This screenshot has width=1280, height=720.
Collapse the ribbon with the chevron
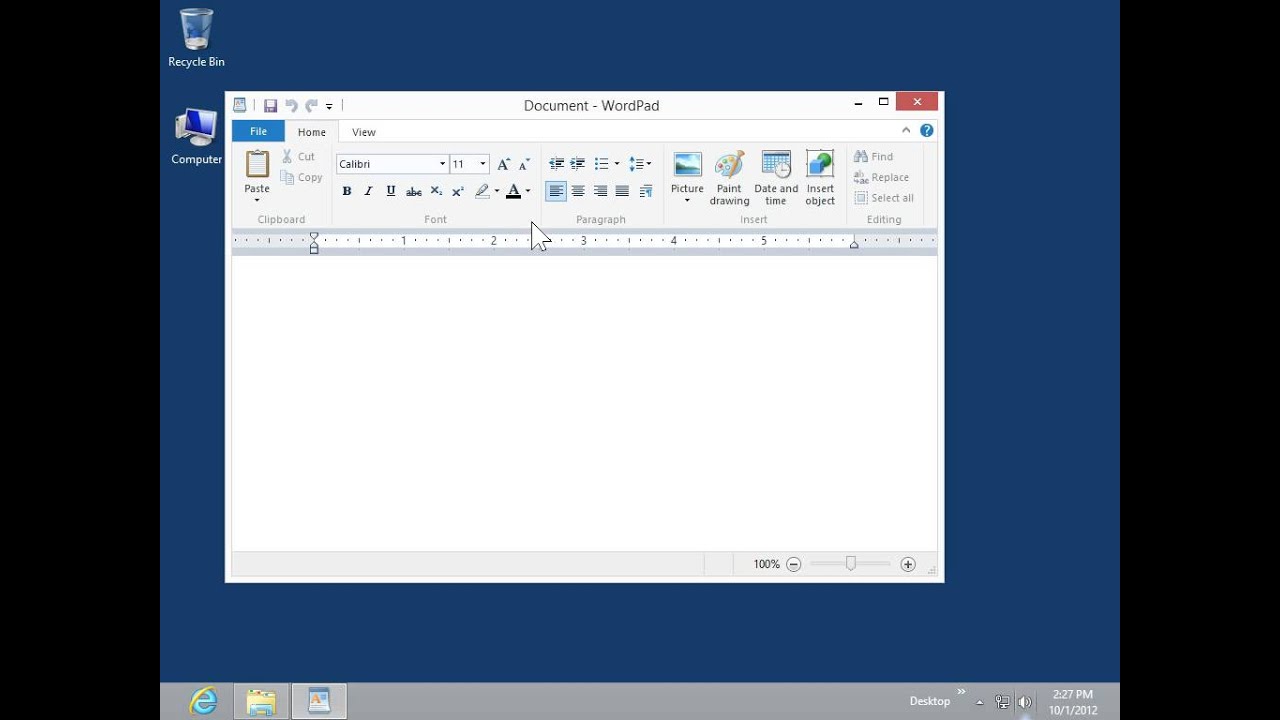click(906, 130)
